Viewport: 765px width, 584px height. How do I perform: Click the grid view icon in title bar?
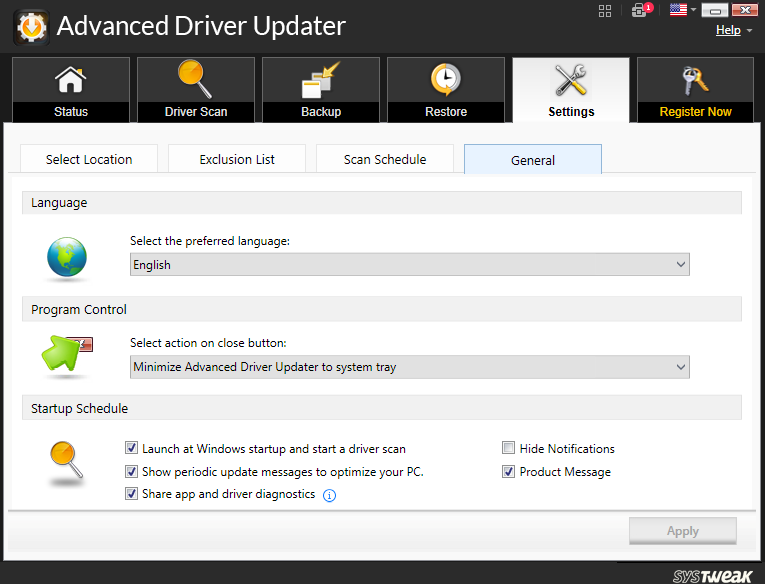coord(604,11)
